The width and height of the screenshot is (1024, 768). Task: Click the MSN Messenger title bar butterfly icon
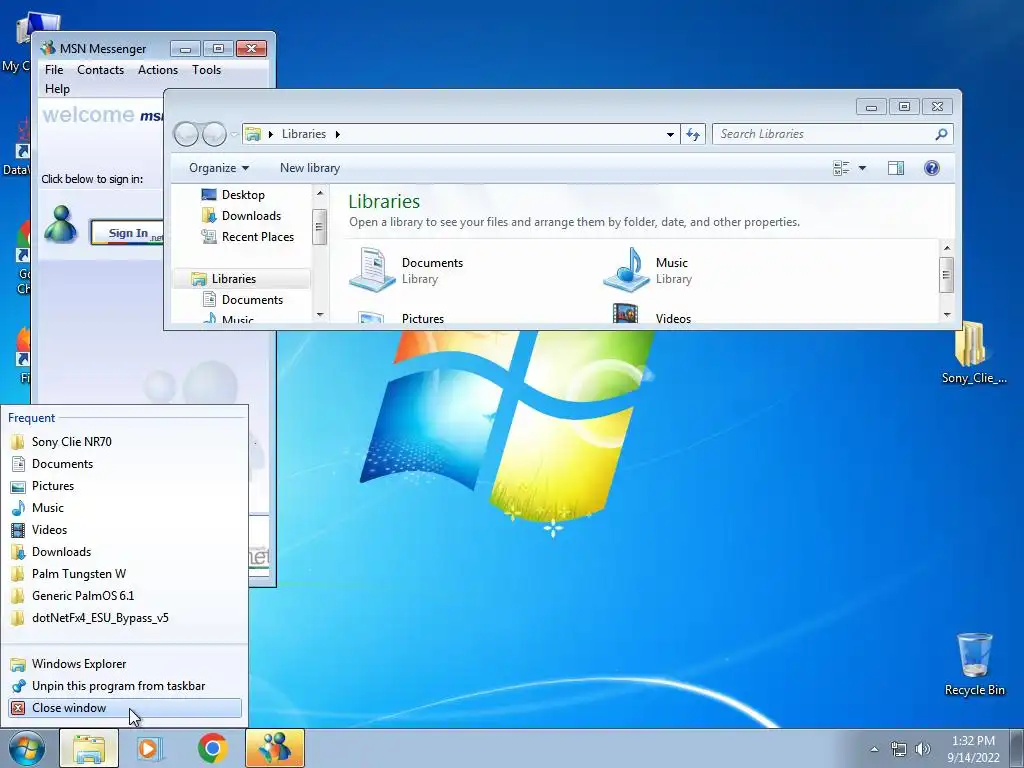coord(48,48)
